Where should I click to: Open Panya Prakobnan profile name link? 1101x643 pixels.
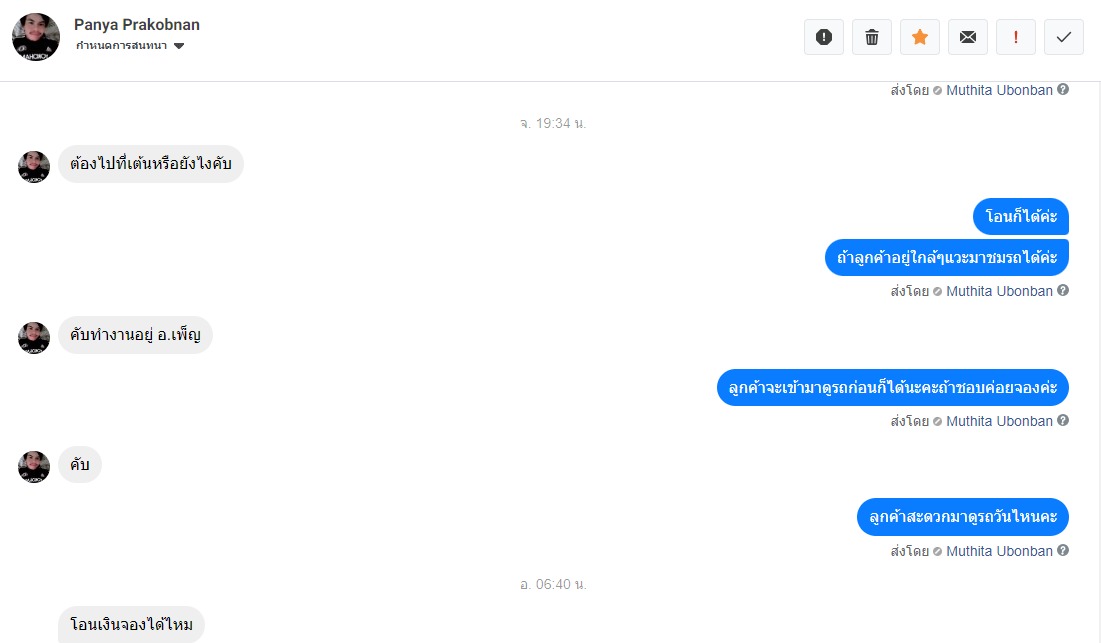pyautogui.click(x=137, y=25)
